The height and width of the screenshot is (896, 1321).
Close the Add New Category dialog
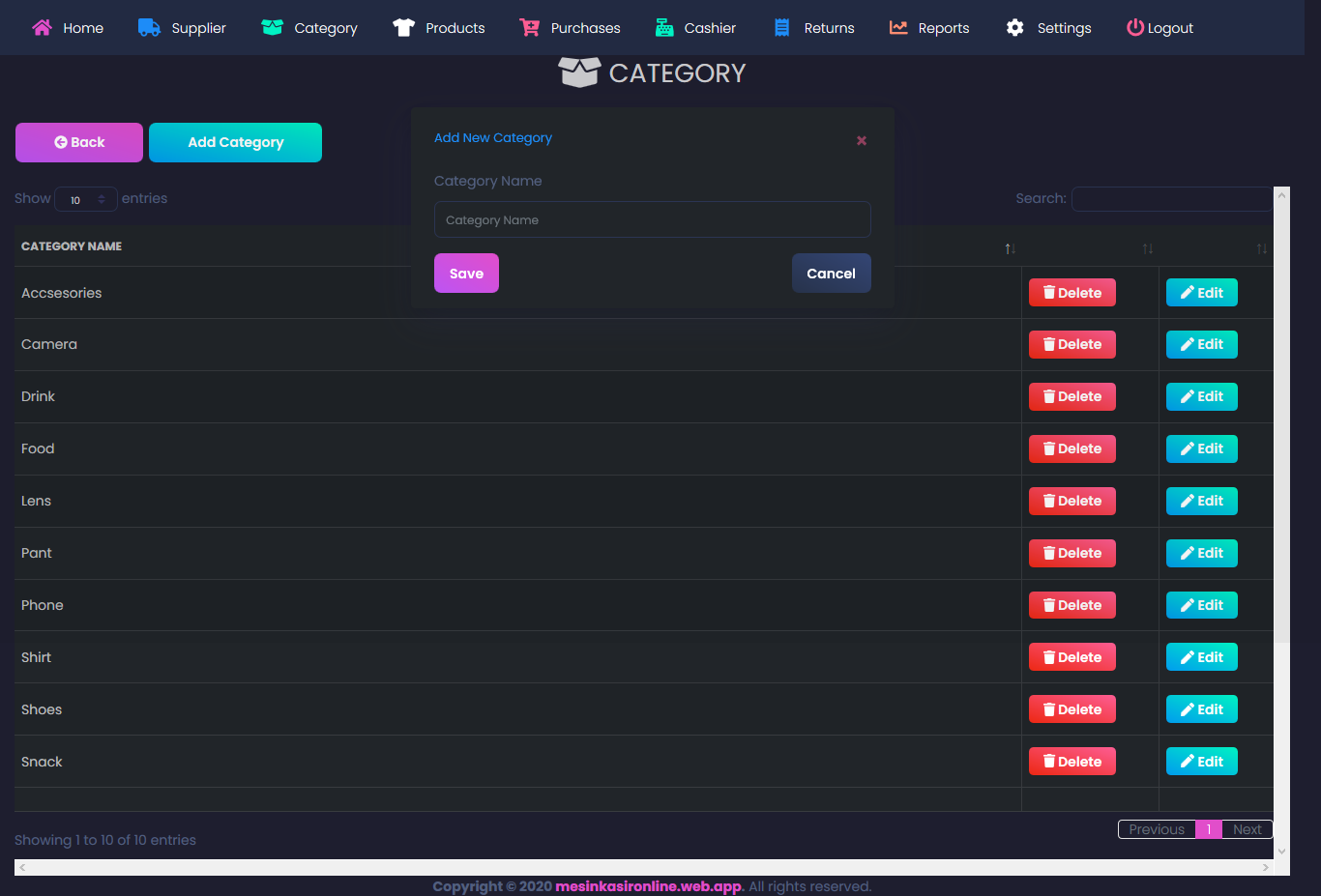[x=862, y=141]
